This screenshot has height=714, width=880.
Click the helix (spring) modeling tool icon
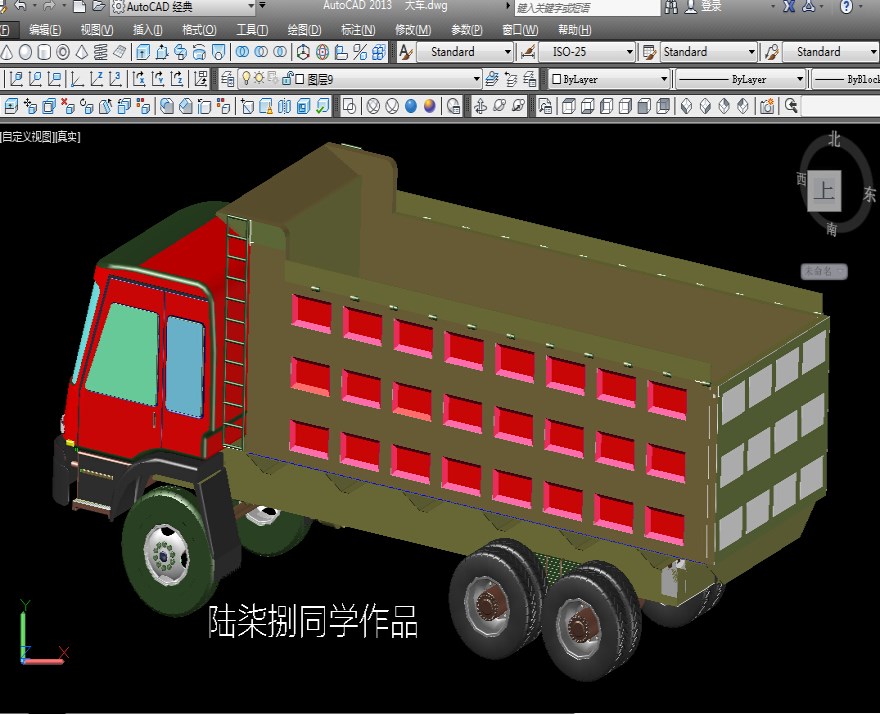coord(101,52)
